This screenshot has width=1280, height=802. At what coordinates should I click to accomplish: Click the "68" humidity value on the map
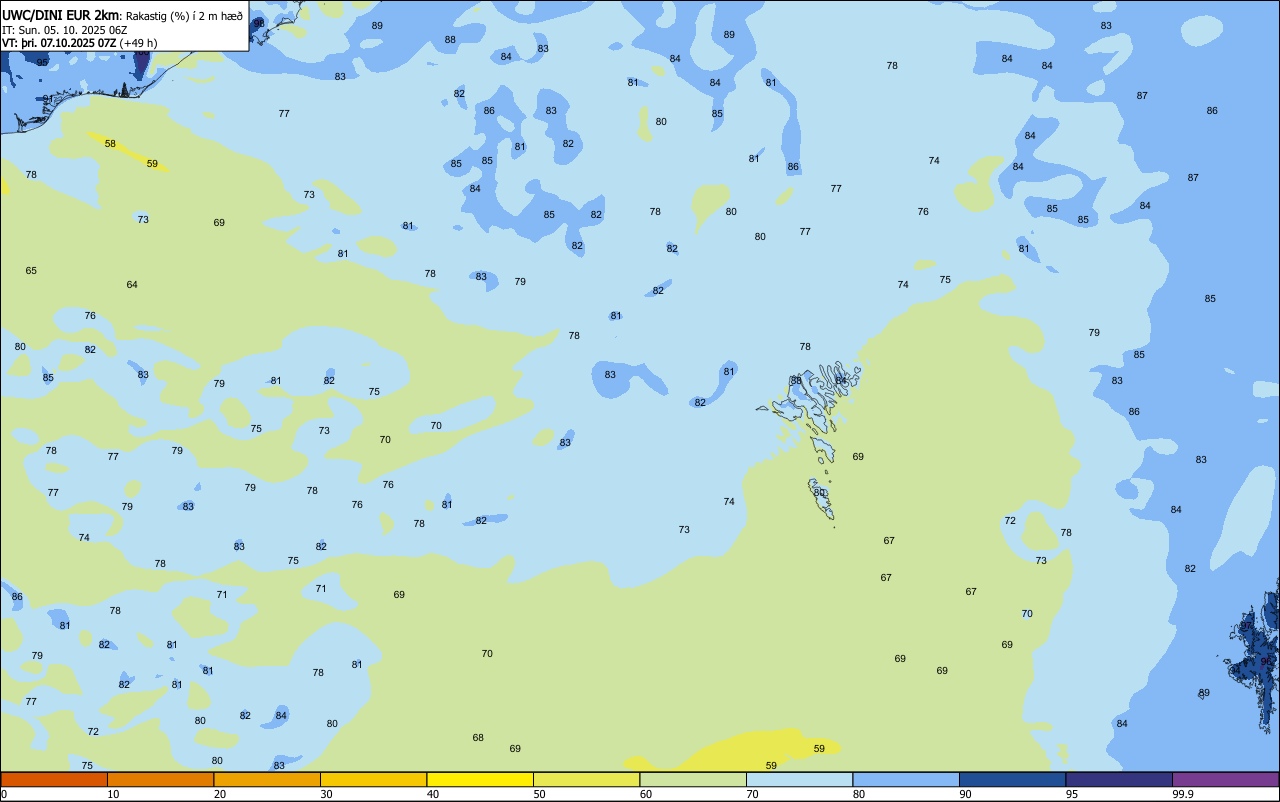478,738
